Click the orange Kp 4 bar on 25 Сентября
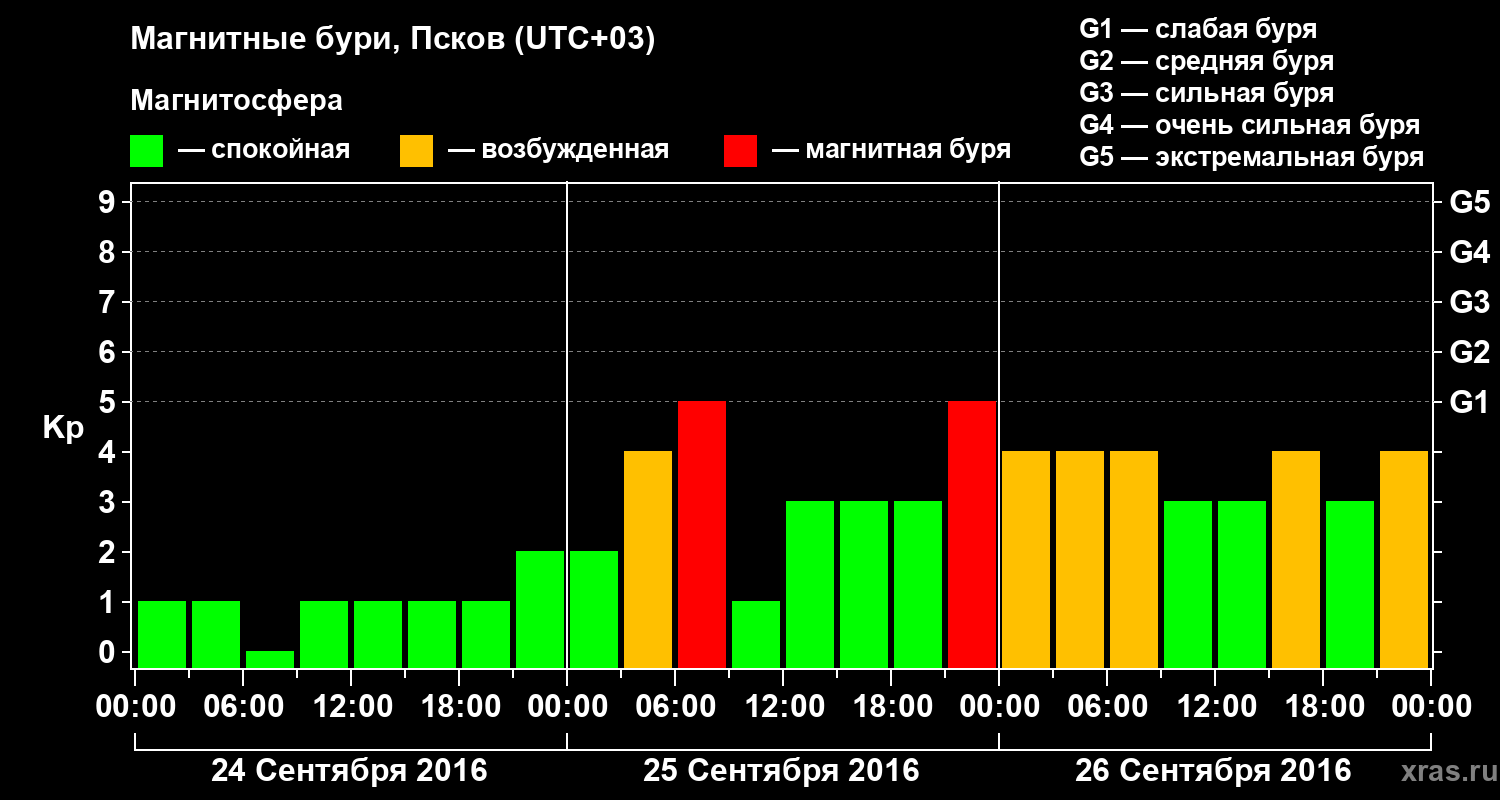Viewport: 1500px width, 800px height. click(x=648, y=560)
